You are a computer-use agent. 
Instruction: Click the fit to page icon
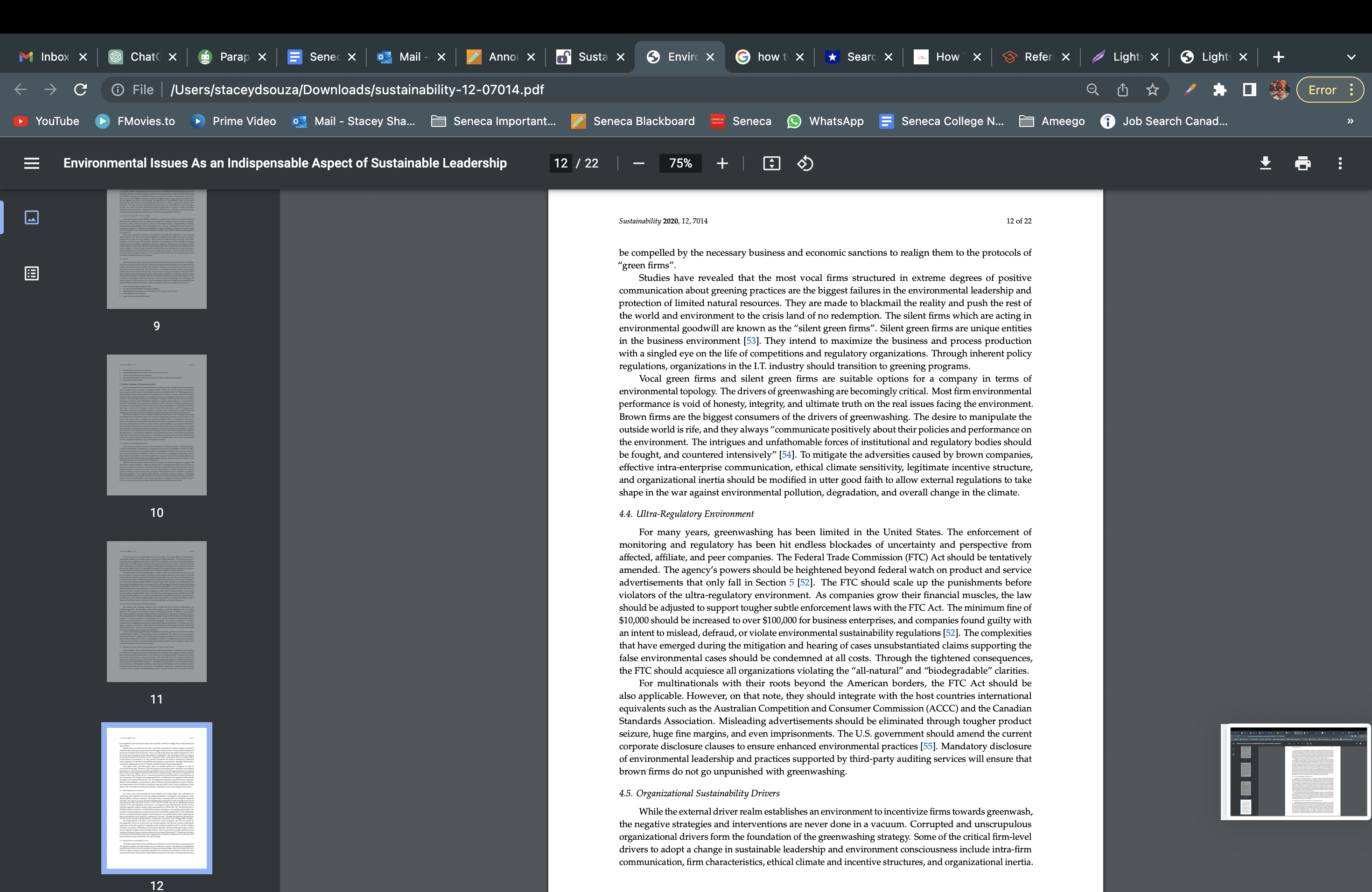[771, 164]
